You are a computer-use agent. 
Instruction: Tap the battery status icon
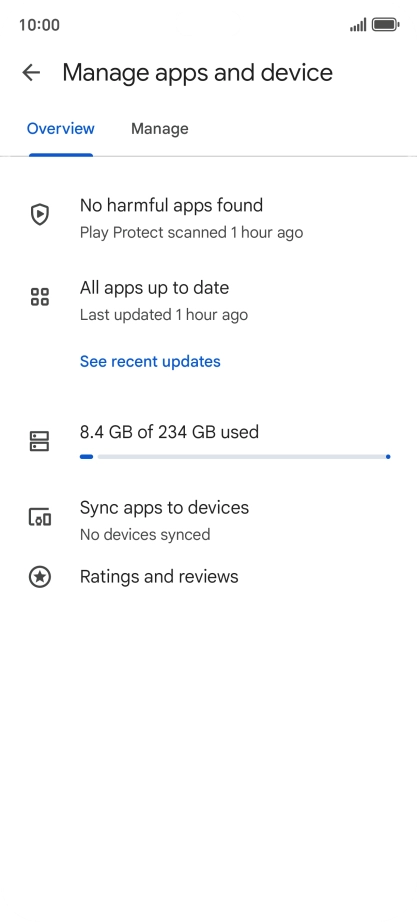[x=386, y=25]
